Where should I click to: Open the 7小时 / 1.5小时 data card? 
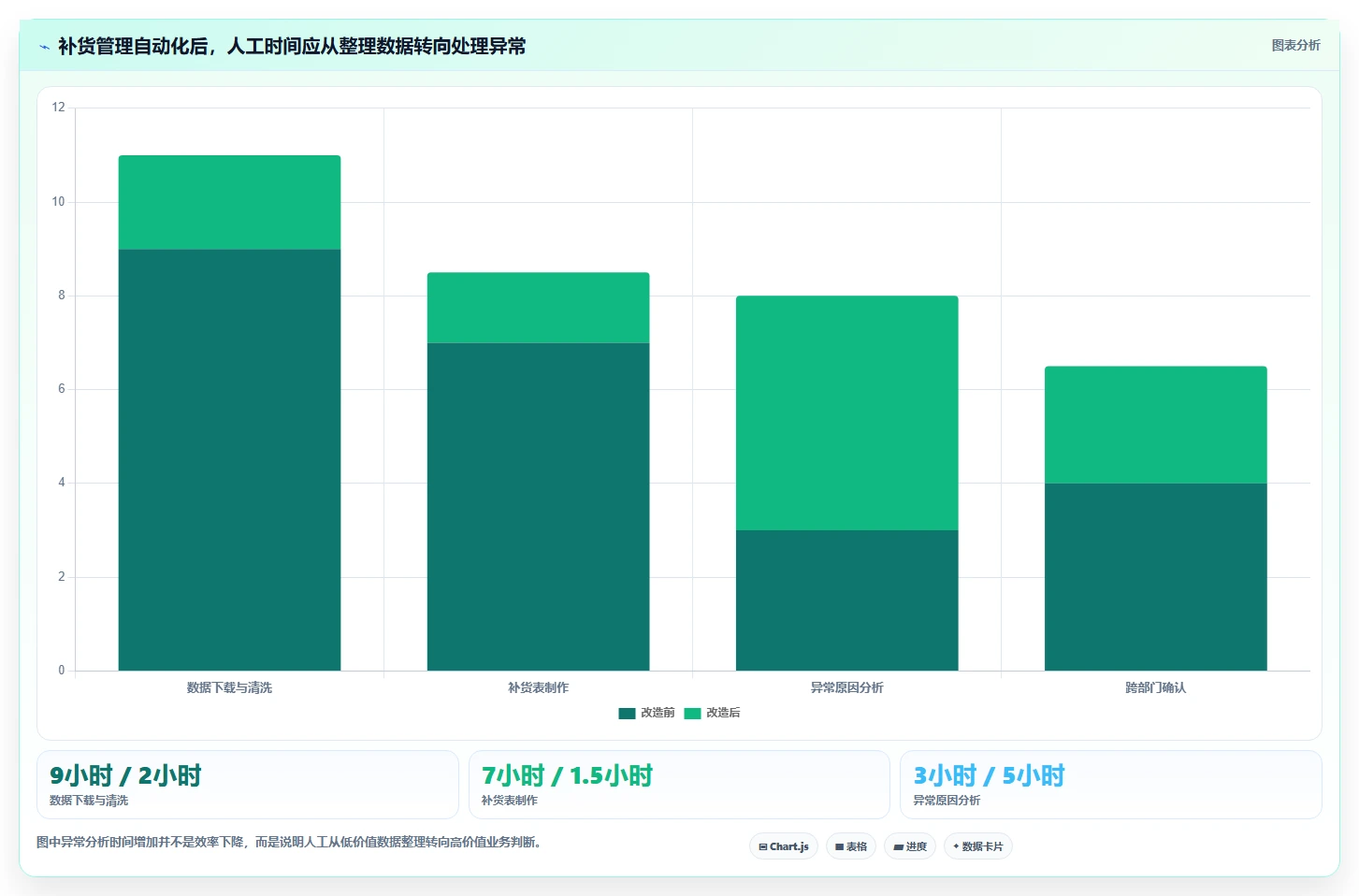pos(679,785)
